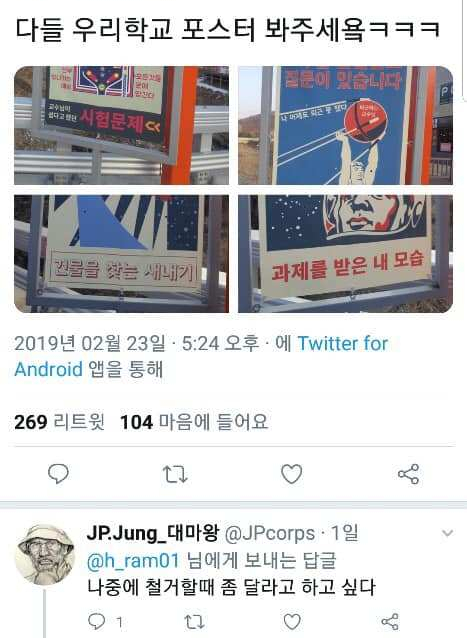View the 269 retweets list
Screen dimensions: 467x638
[59, 422]
